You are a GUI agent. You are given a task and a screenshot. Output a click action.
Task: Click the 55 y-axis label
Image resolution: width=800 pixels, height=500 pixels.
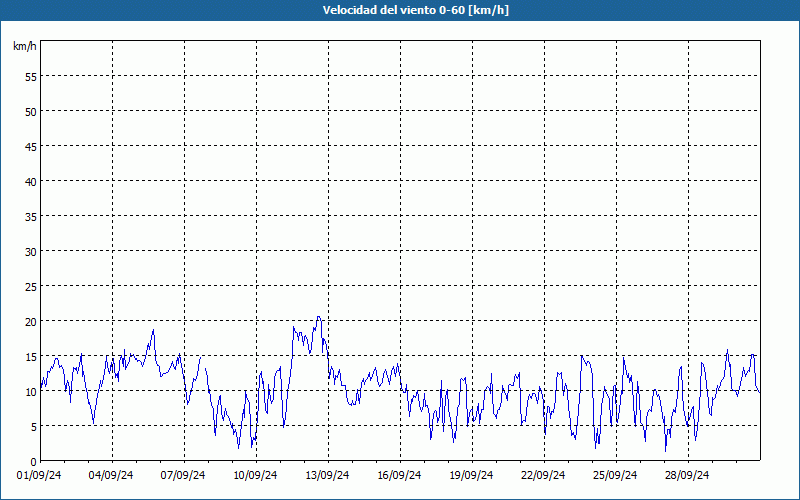[x=31, y=77]
